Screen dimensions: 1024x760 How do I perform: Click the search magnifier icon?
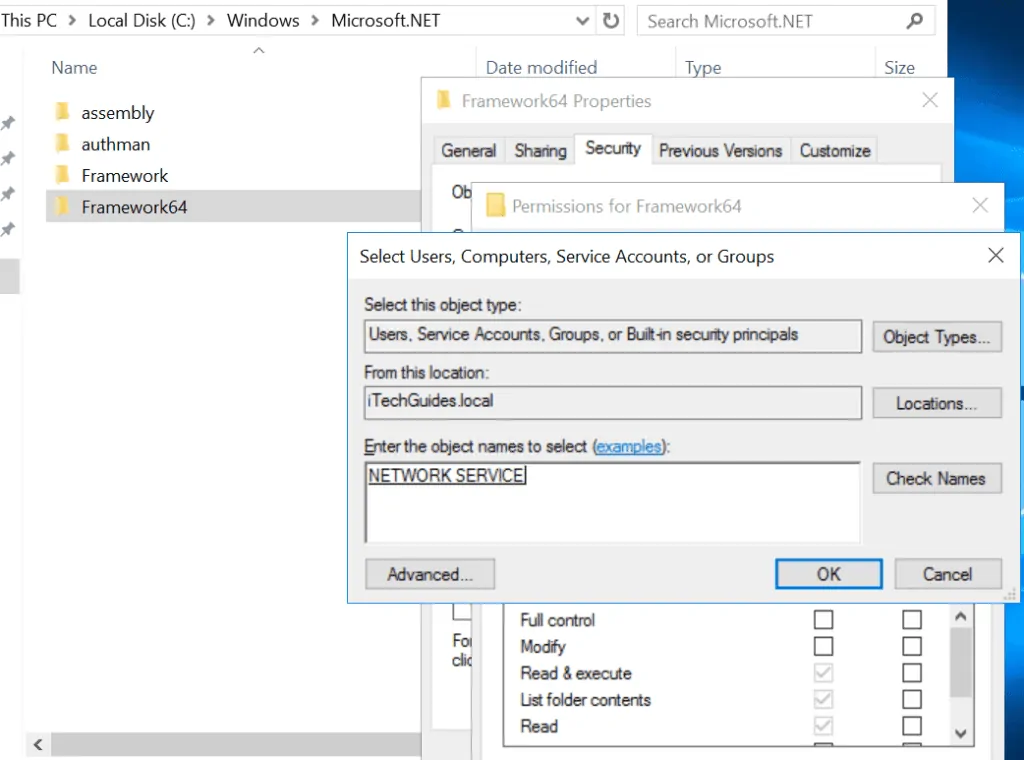point(915,21)
